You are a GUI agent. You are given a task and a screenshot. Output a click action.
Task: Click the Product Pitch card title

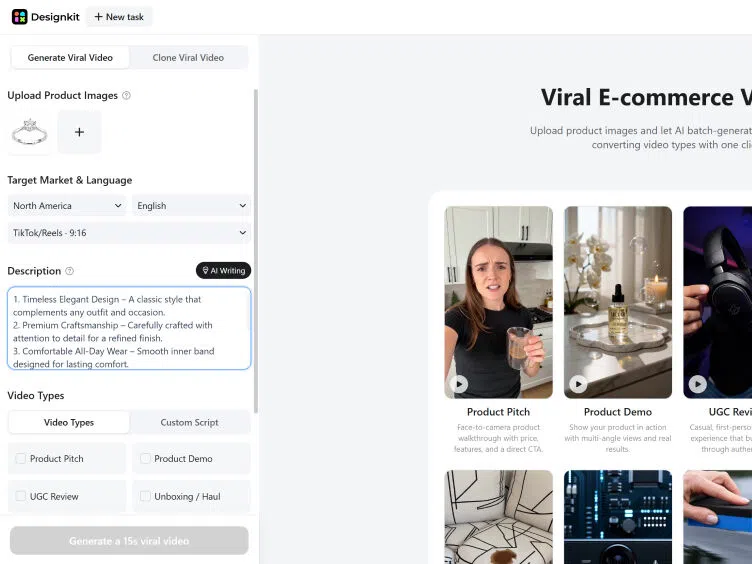coord(498,412)
